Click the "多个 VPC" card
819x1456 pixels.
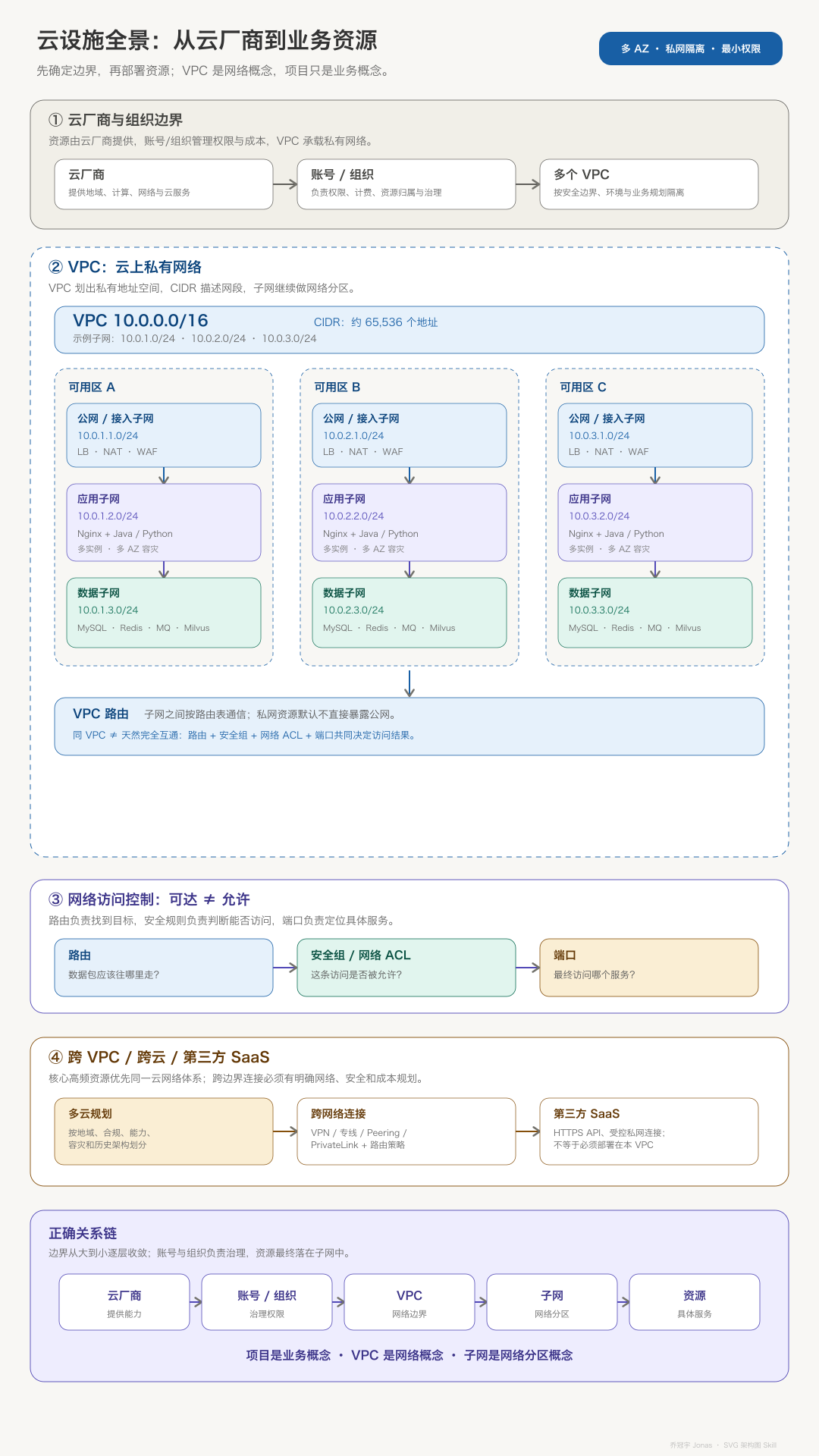click(649, 184)
